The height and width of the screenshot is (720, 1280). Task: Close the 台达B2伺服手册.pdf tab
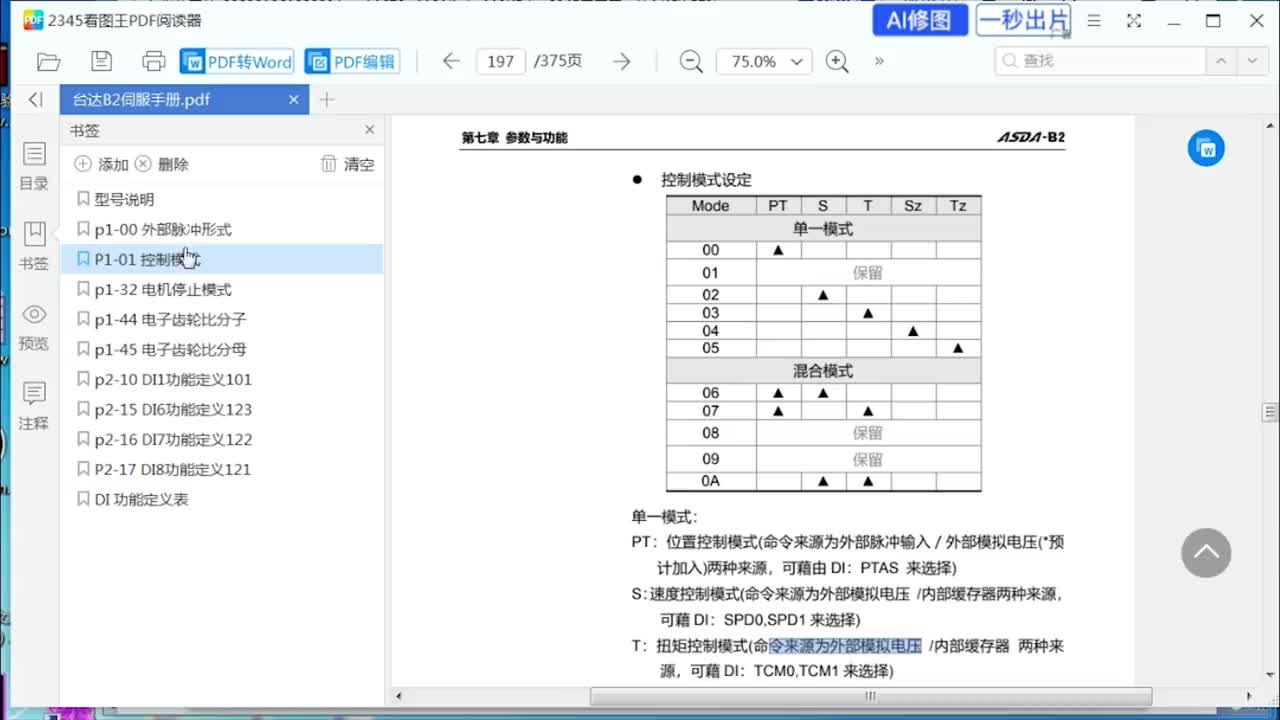294,99
